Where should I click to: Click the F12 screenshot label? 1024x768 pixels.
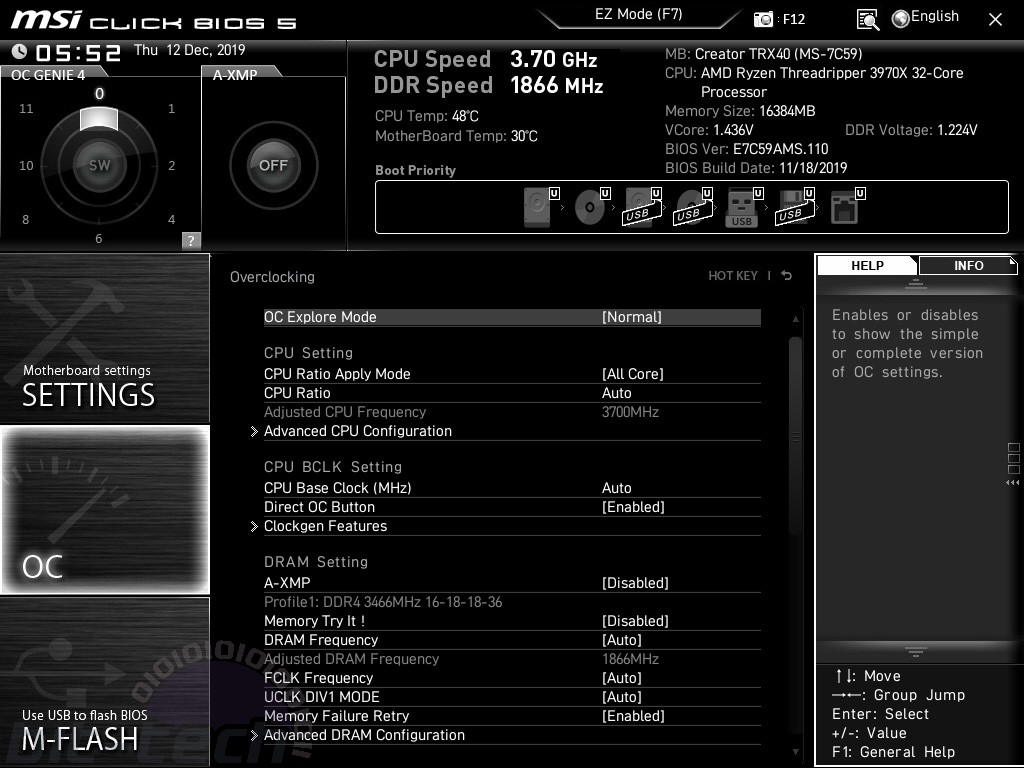pyautogui.click(x=793, y=20)
